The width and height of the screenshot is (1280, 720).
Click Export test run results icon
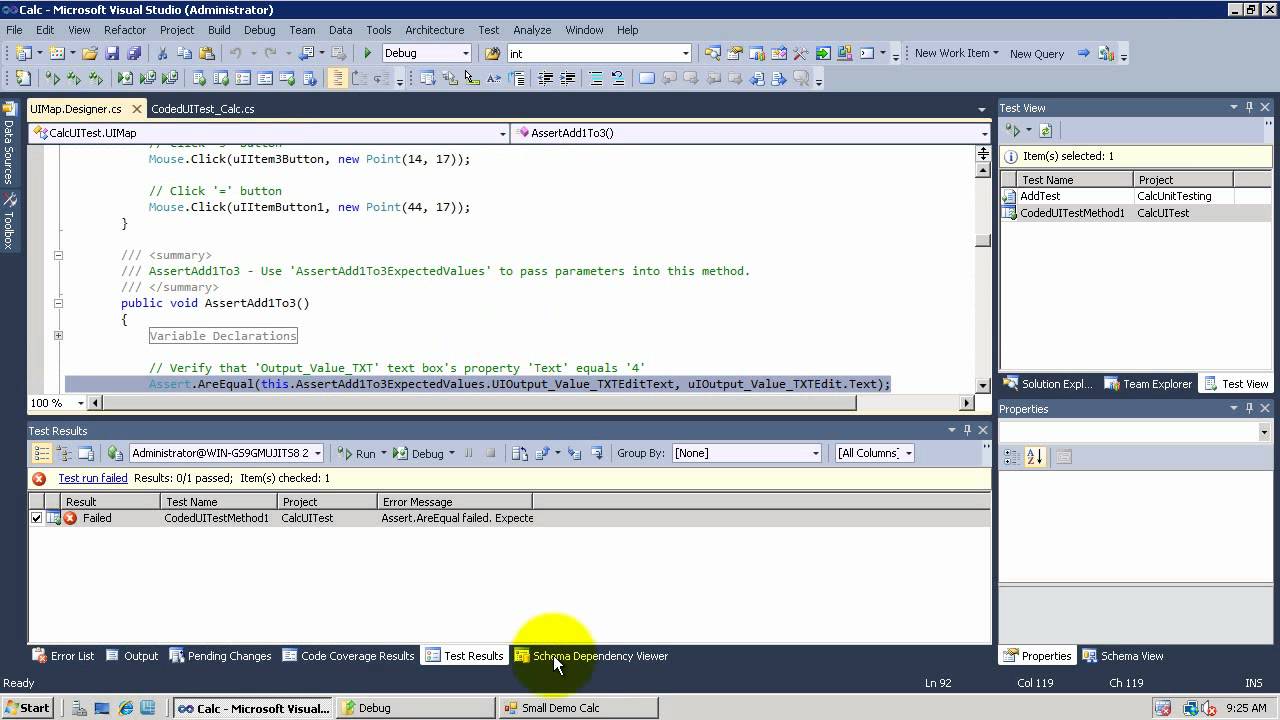[x=545, y=453]
